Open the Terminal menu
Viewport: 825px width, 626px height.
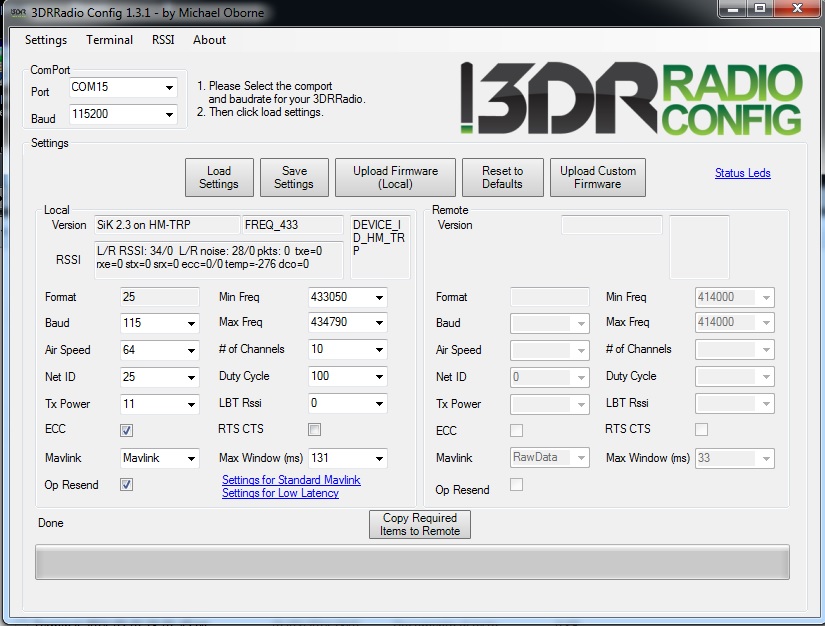[109, 40]
